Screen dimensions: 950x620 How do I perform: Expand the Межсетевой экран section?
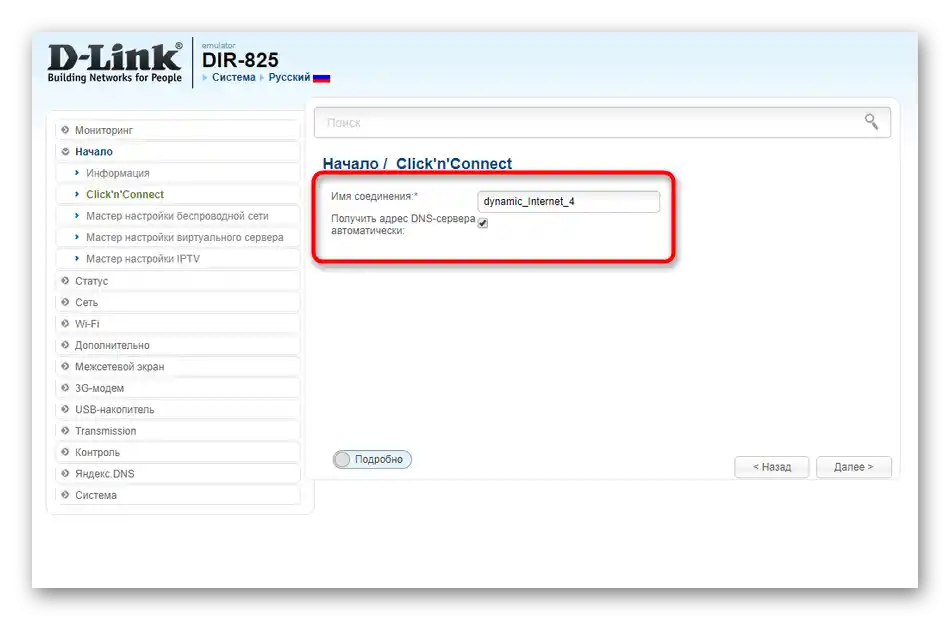pos(178,367)
